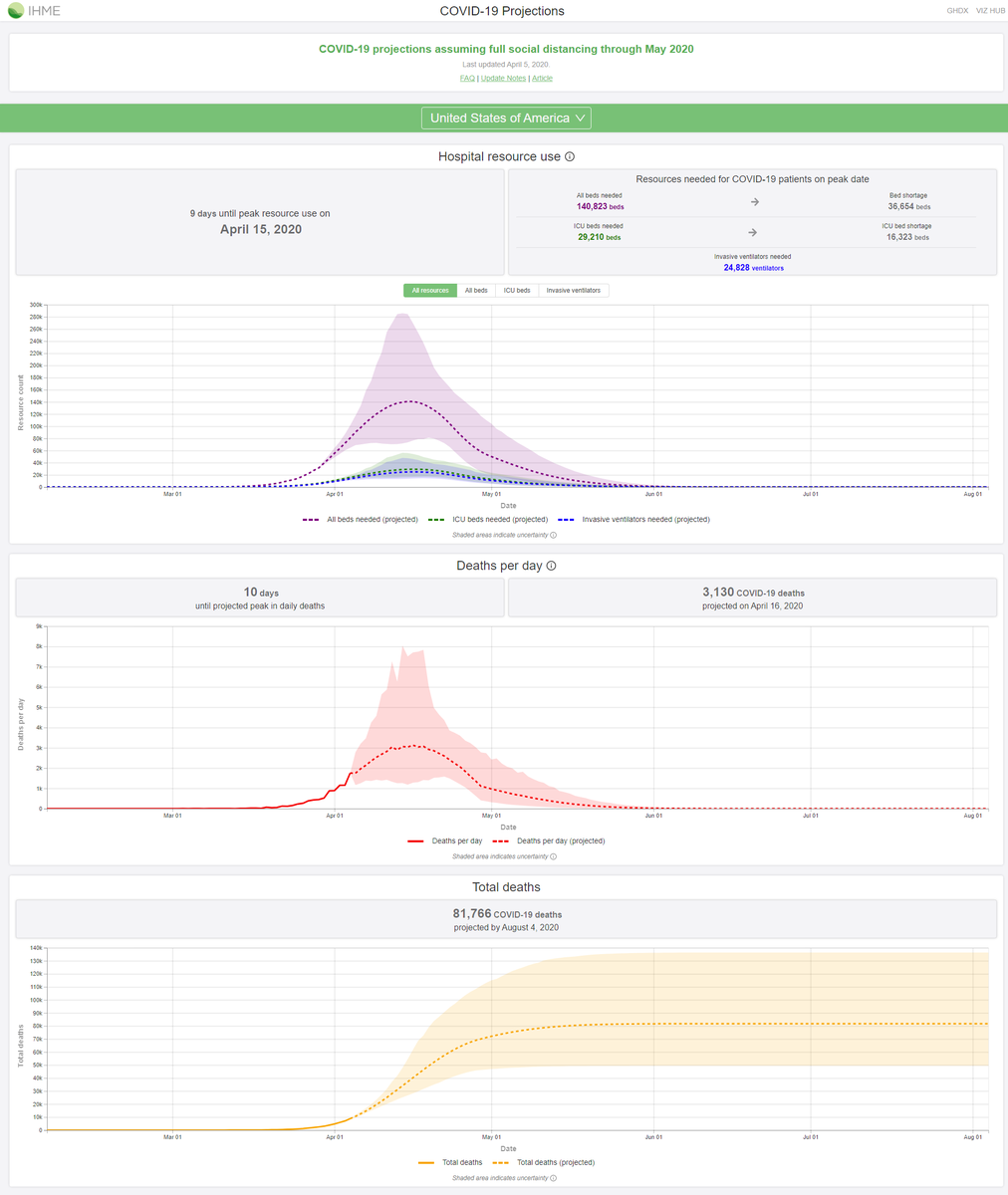Image resolution: width=1008 pixels, height=1195 pixels.
Task: Toggle ICU beds needed (projected) legend series
Action: 488,520
